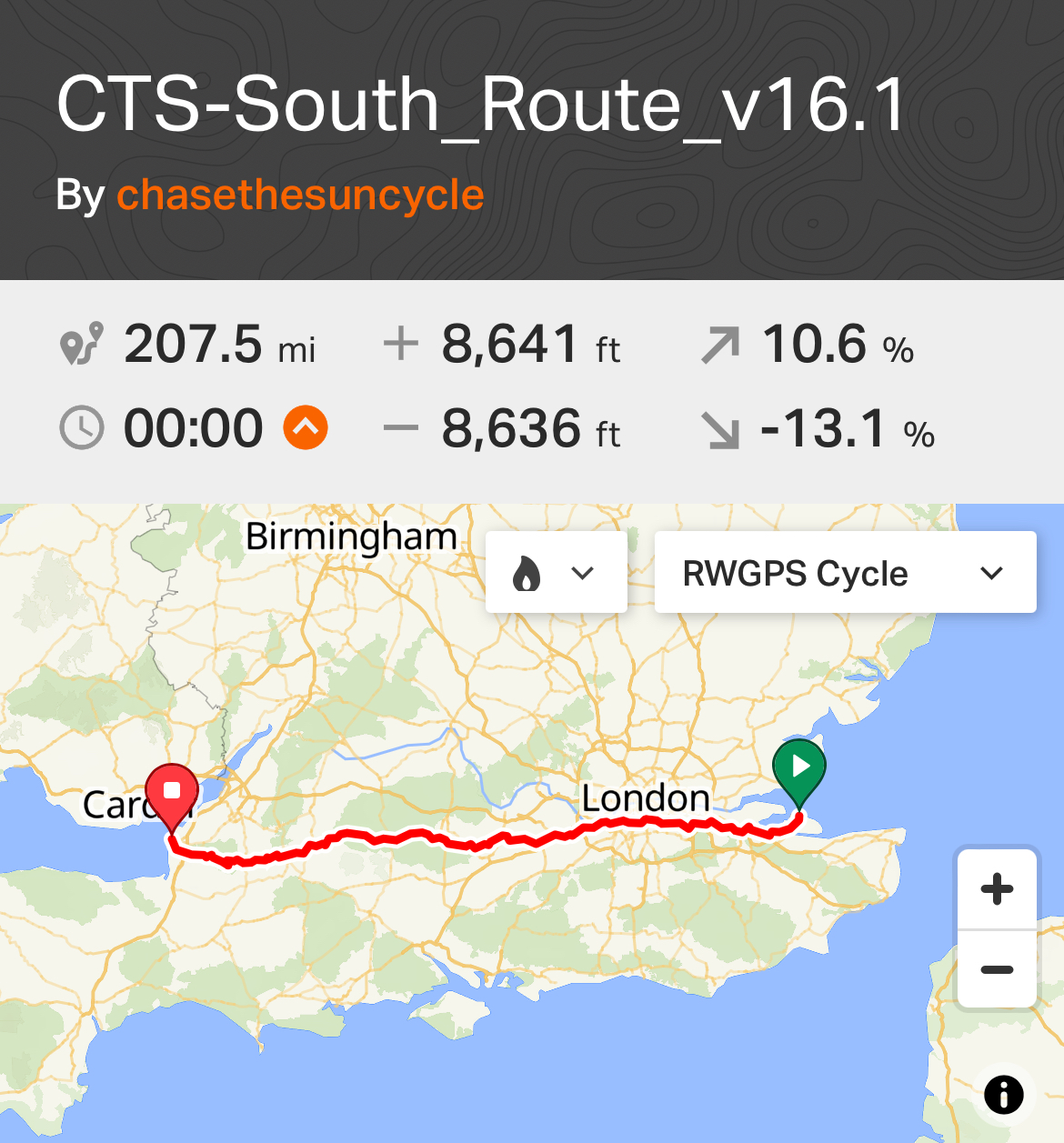The height and width of the screenshot is (1143, 1064).
Task: Click the red route end marker
Action: [x=172, y=792]
